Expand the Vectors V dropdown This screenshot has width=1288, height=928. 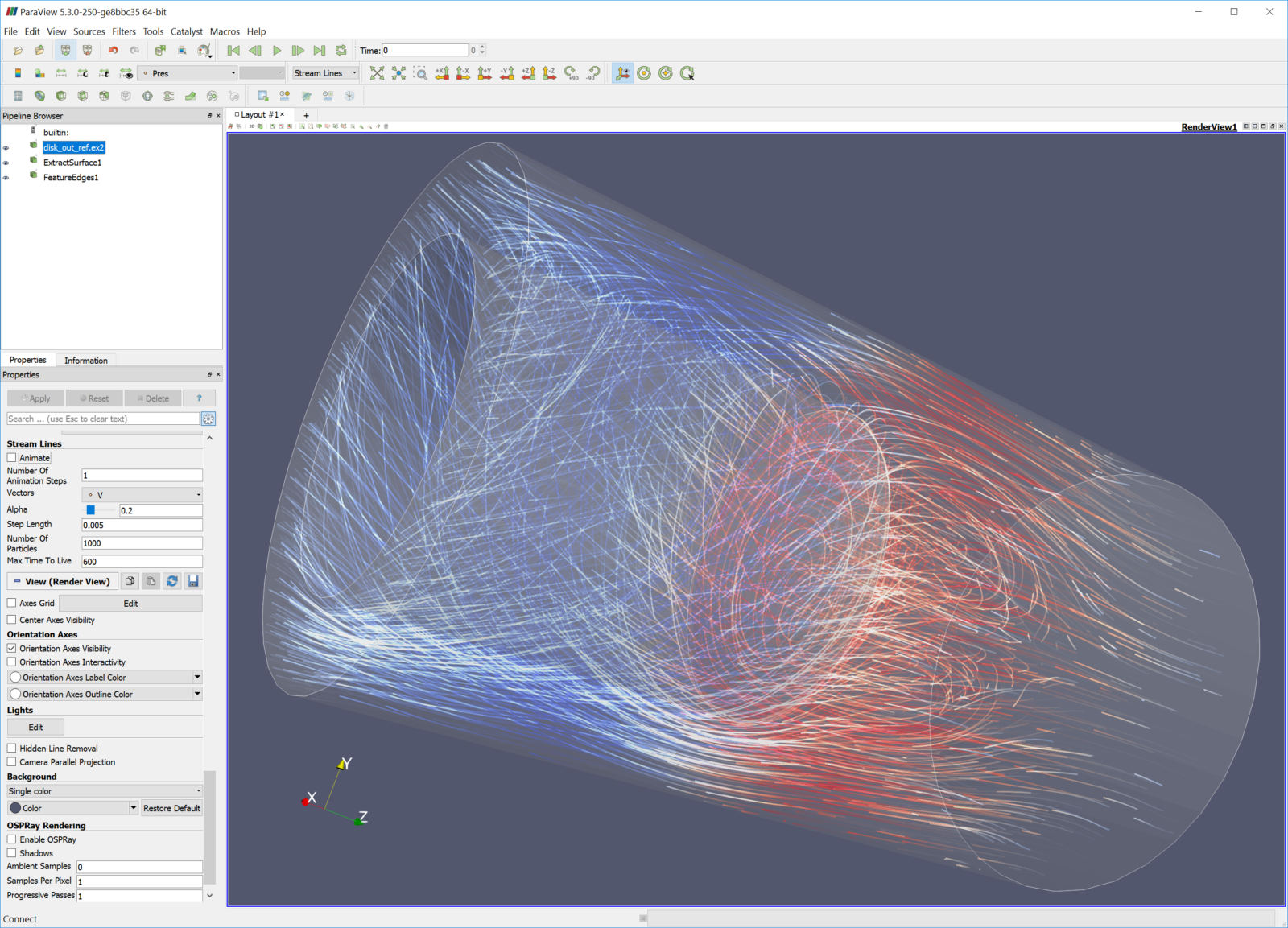coord(142,495)
